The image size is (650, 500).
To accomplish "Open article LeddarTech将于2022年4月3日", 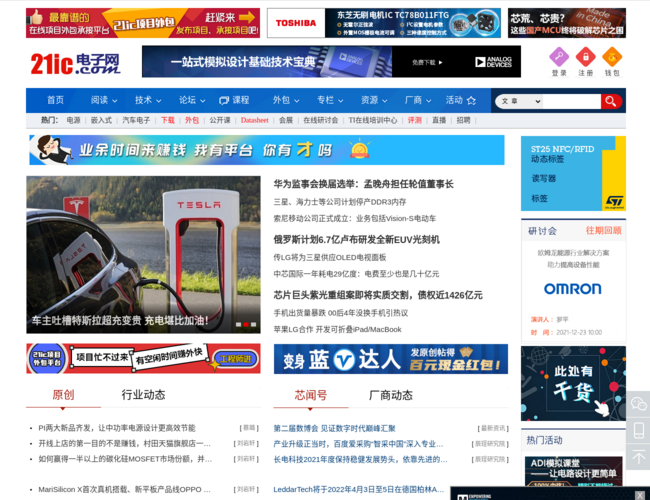I will (359, 490).
